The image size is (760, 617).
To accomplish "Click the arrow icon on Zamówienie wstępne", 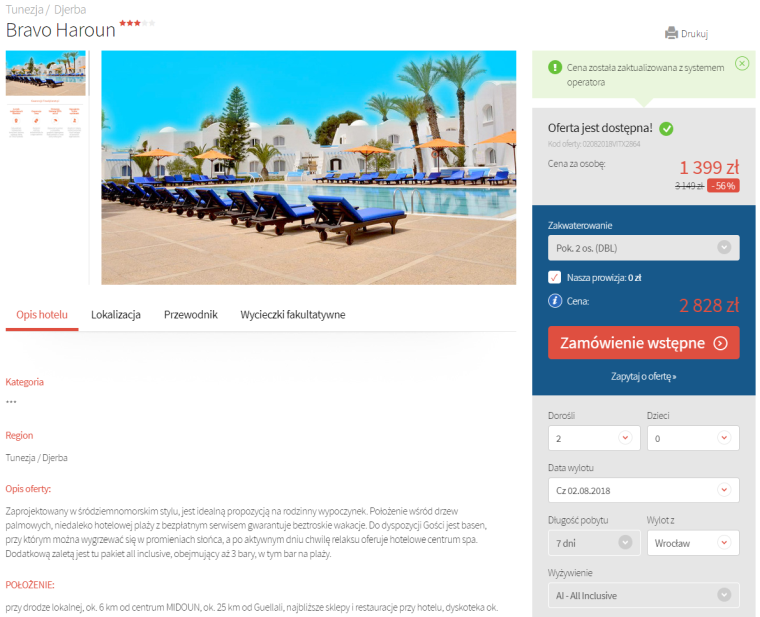I will 720,343.
